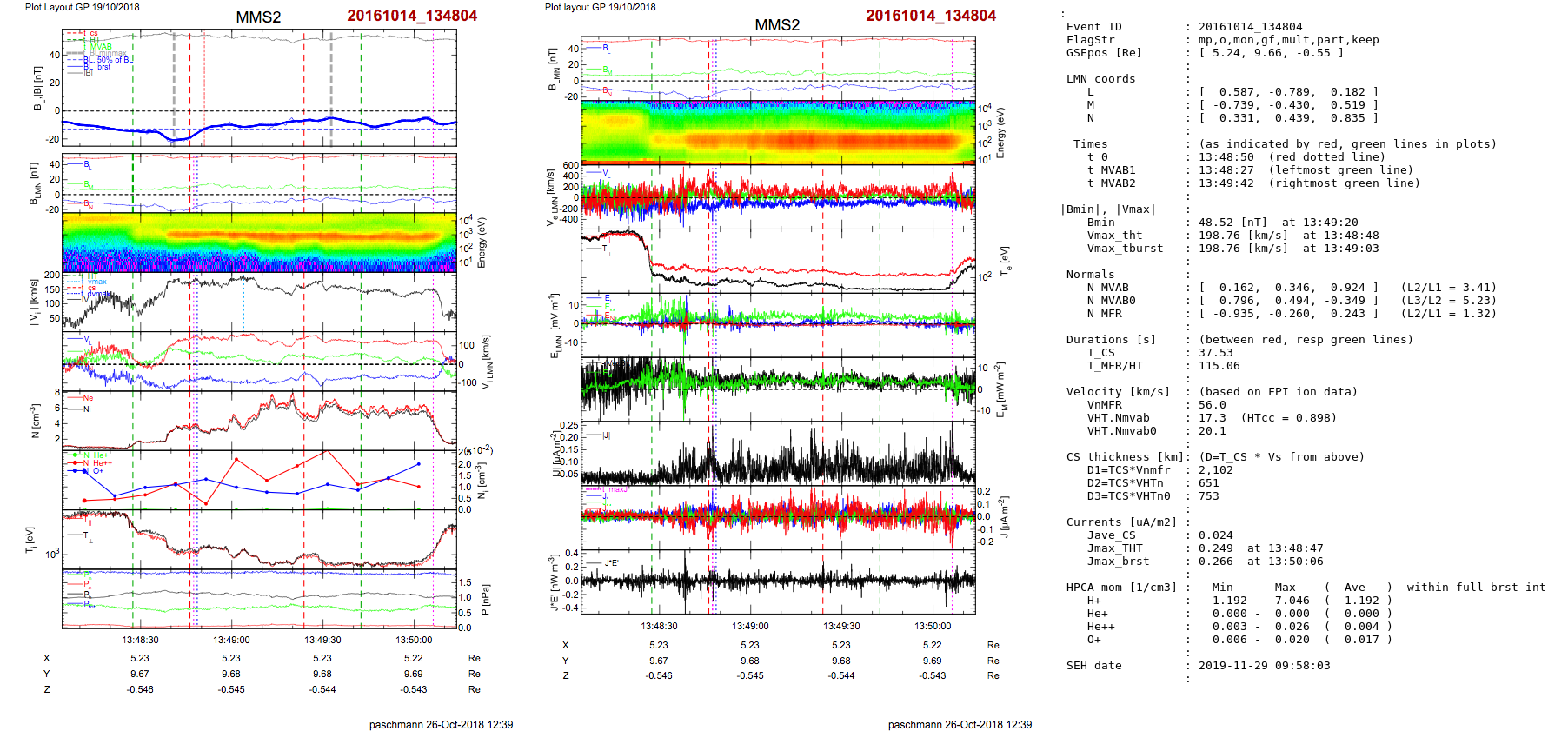The image size is (1568, 731).
Task: Select t_MVAB2 time '13:49:42'
Action: click(x=1226, y=183)
